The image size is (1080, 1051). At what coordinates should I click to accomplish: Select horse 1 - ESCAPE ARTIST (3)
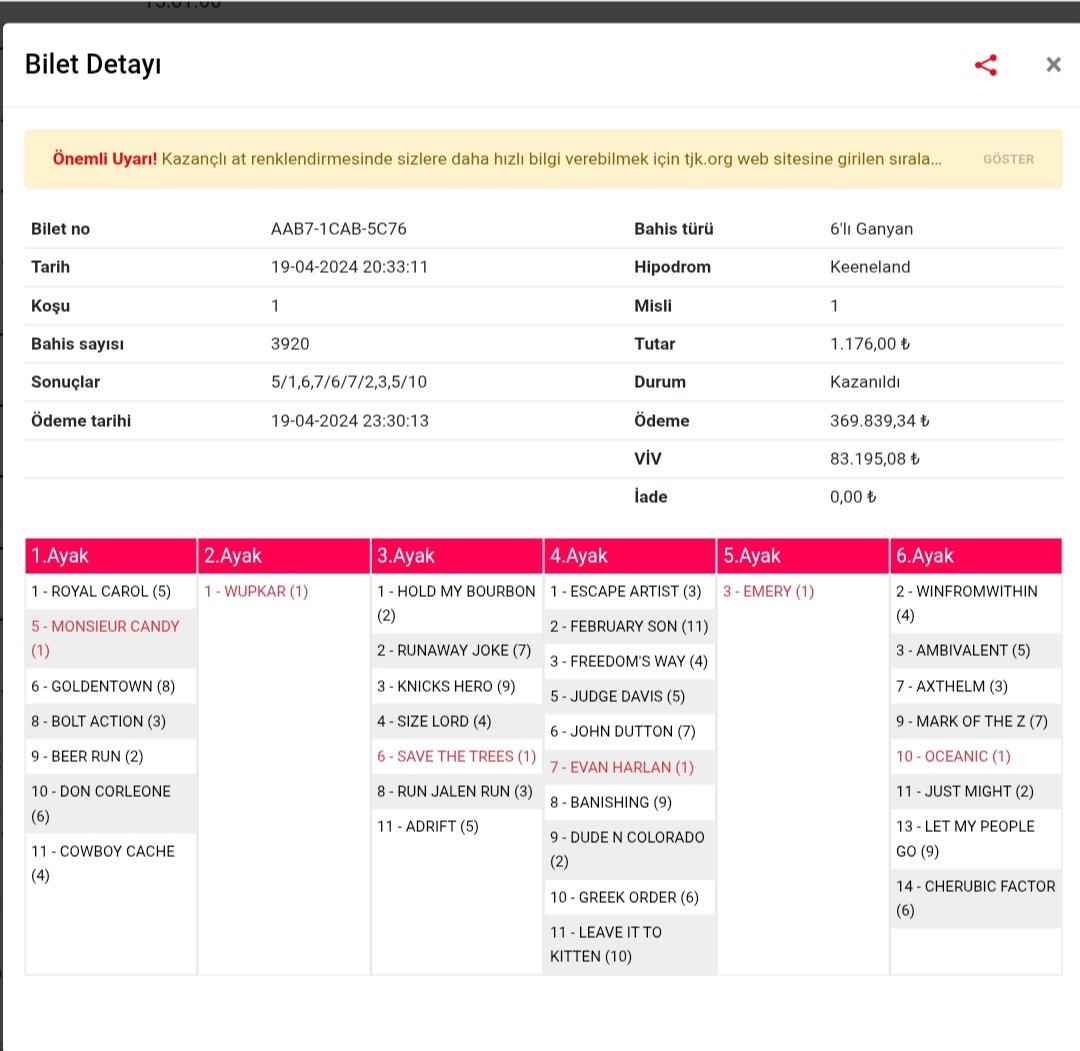click(x=630, y=592)
